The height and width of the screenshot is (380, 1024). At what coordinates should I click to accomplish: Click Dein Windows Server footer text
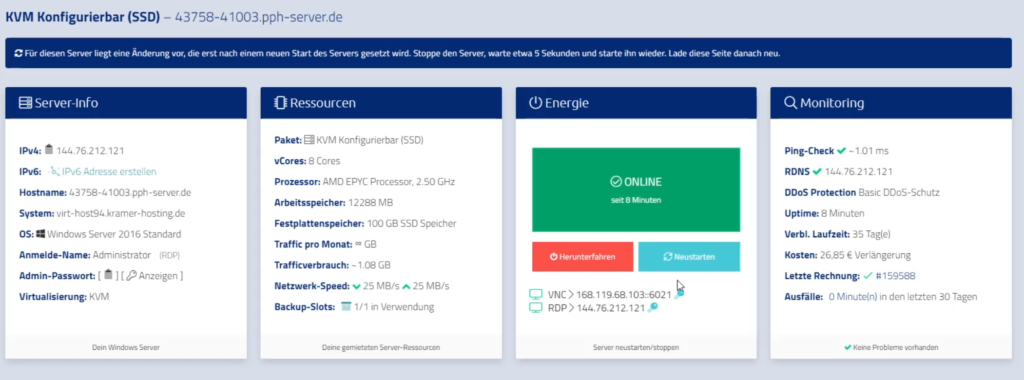click(126, 347)
